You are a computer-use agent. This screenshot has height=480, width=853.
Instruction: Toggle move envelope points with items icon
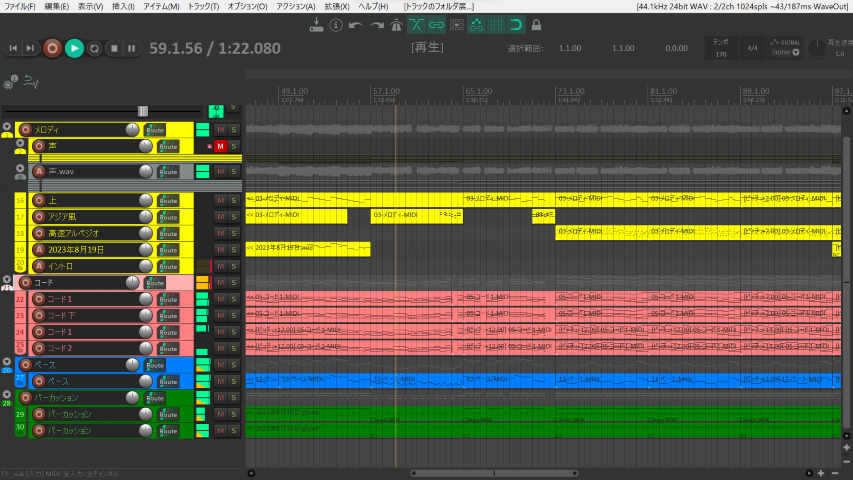pyautogui.click(x=477, y=25)
